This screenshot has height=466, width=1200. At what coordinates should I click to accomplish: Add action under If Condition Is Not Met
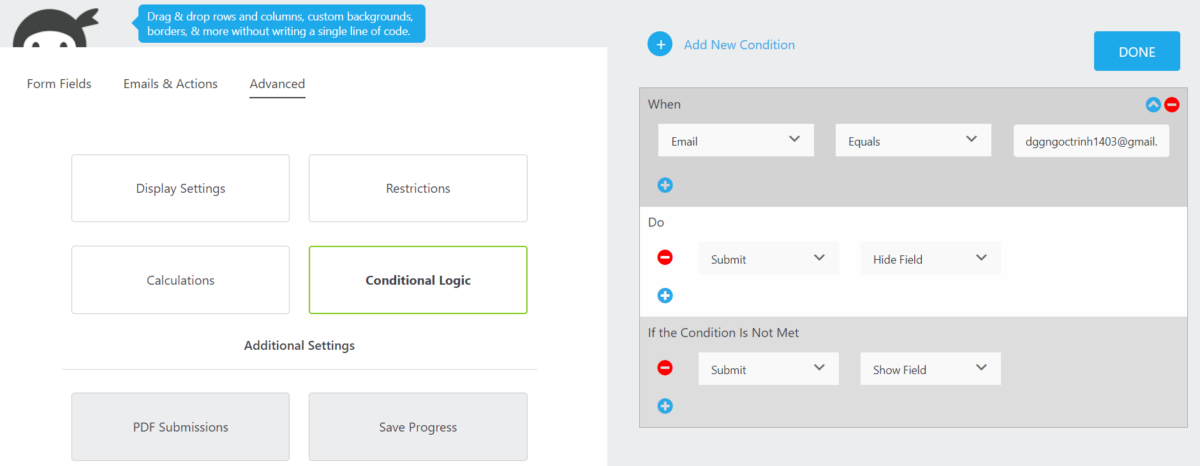tap(665, 405)
